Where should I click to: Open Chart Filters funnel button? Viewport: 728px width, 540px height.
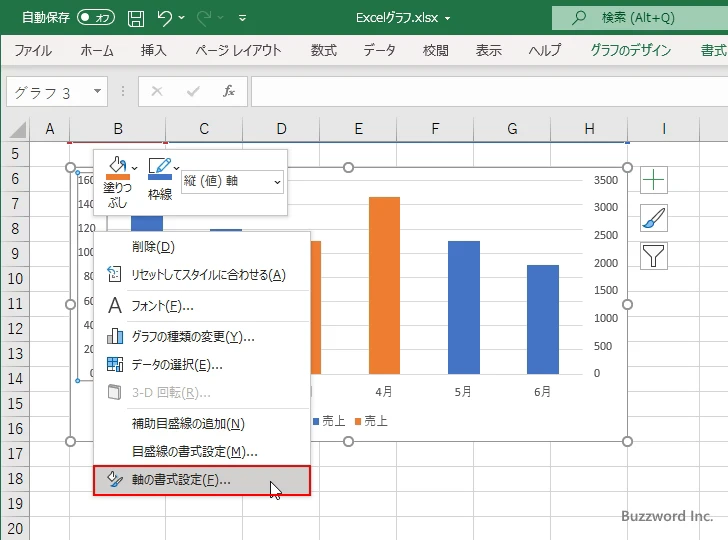pos(654,256)
